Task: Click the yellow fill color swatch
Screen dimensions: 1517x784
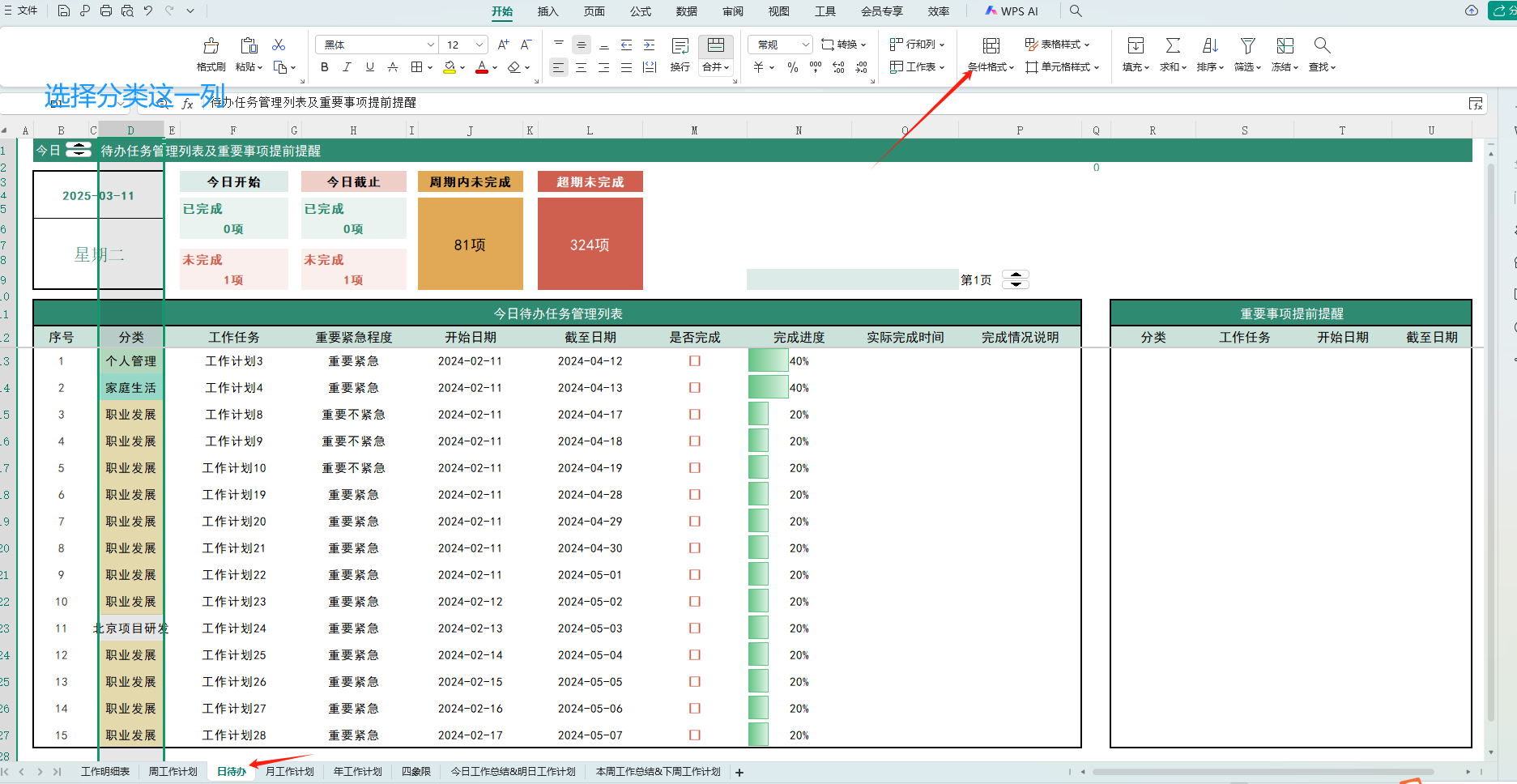Action: coord(450,67)
